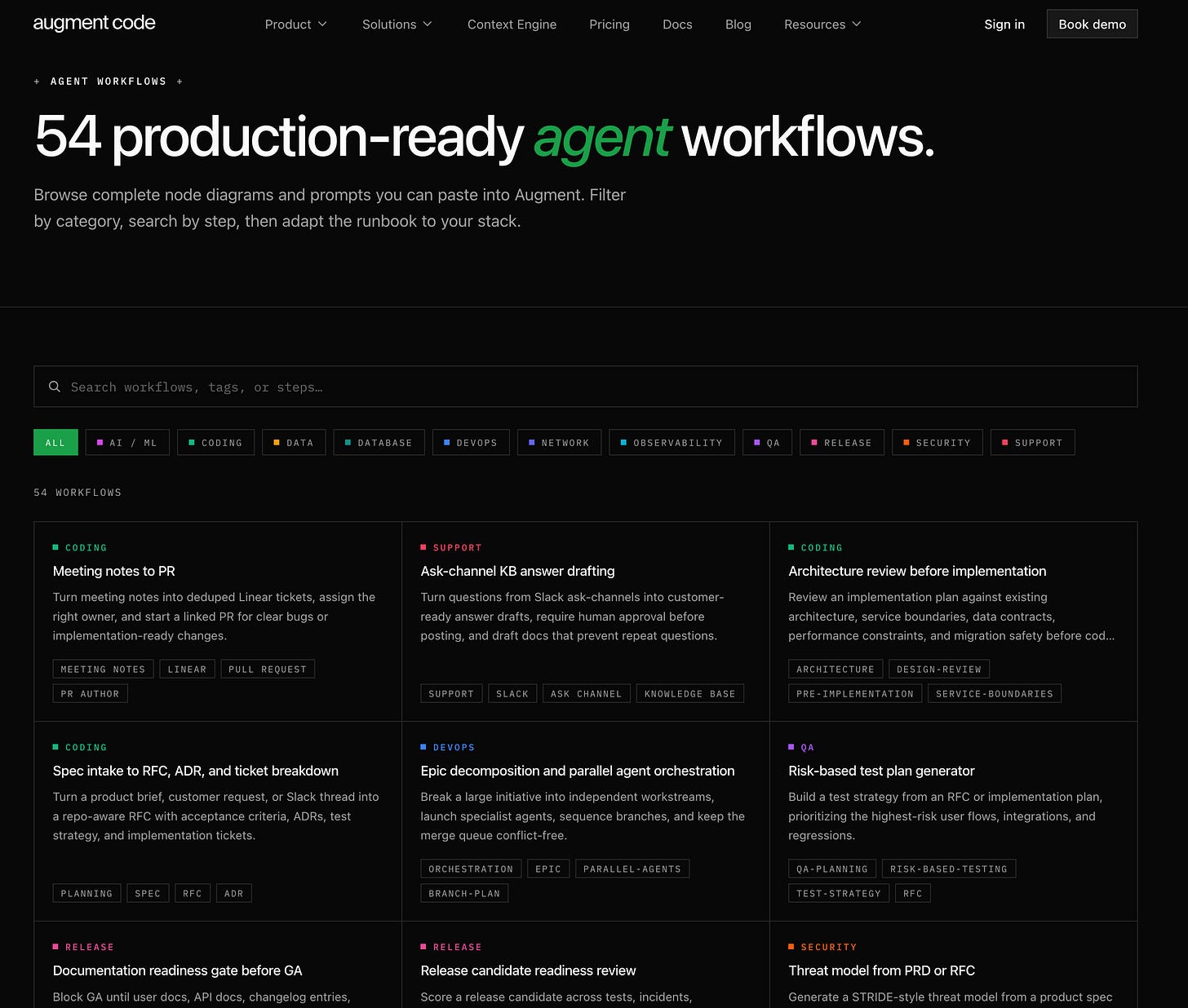This screenshot has height=1008, width=1188.
Task: Click the KNOWLEDGE BASE tag
Action: [689, 694]
